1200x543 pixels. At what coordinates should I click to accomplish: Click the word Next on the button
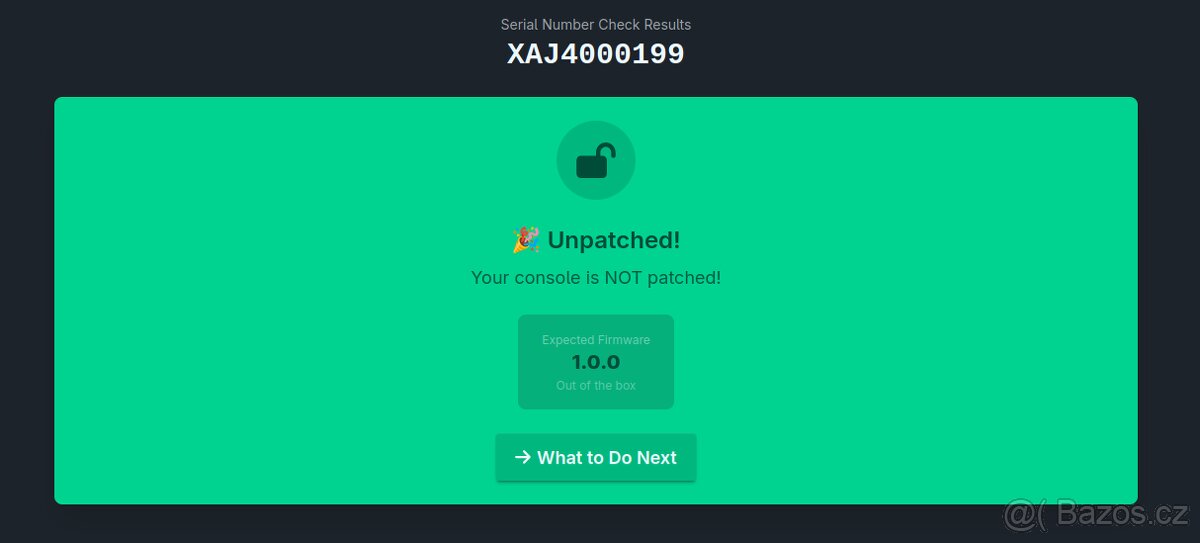657,457
